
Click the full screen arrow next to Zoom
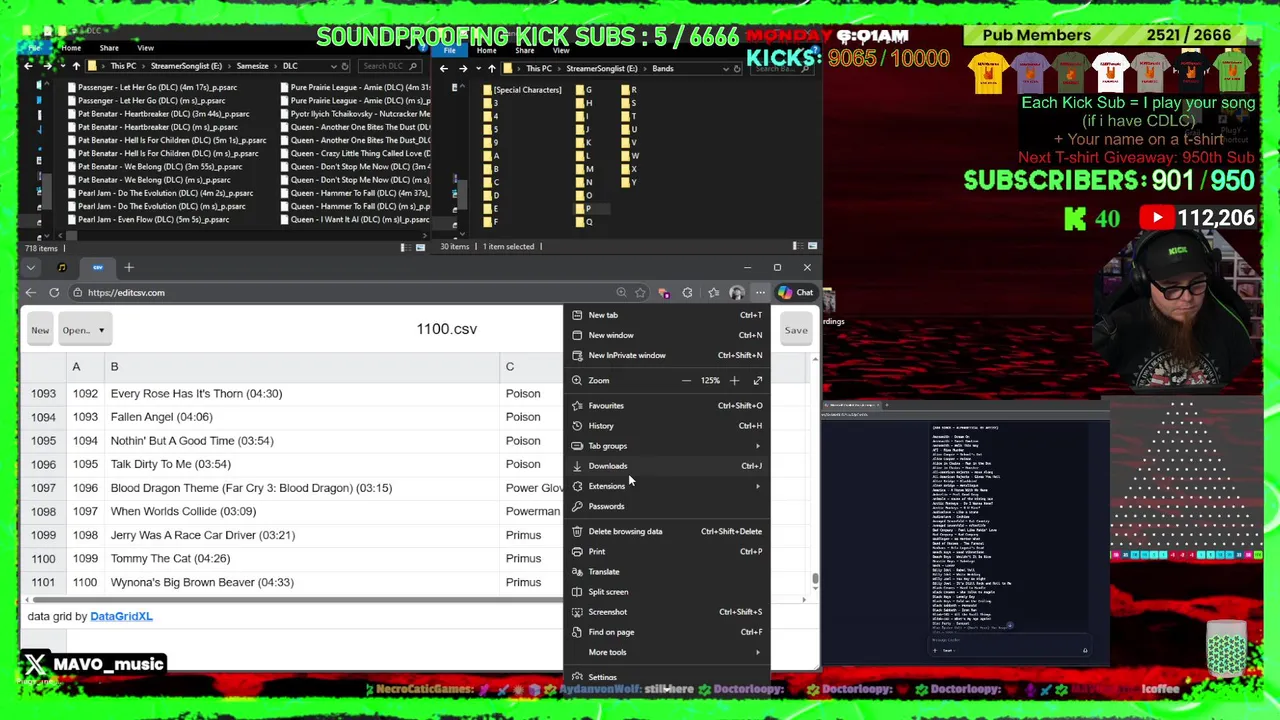(758, 380)
